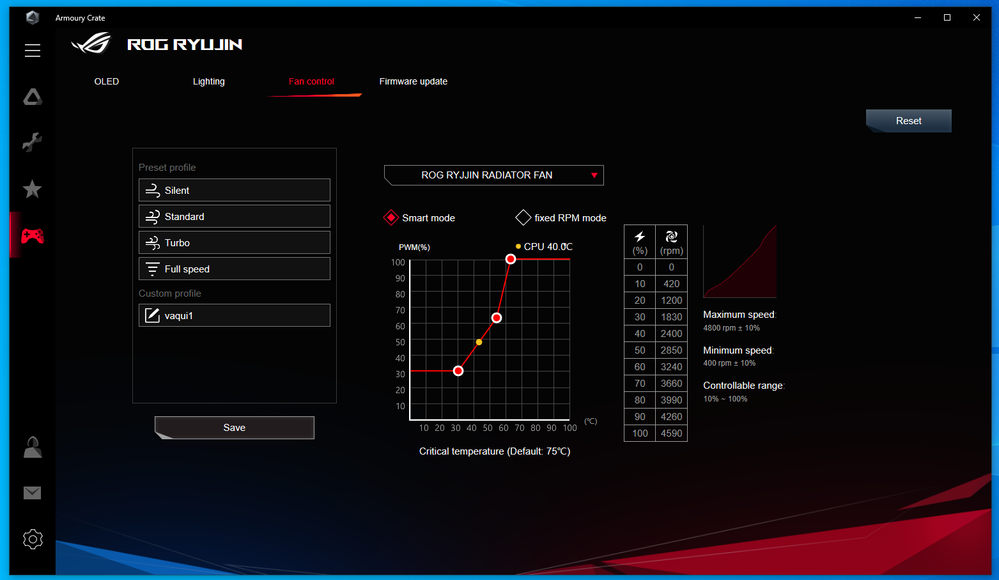Image resolution: width=999 pixels, height=580 pixels.
Task: Click the Preset profile heading
Action: pyautogui.click(x=167, y=167)
